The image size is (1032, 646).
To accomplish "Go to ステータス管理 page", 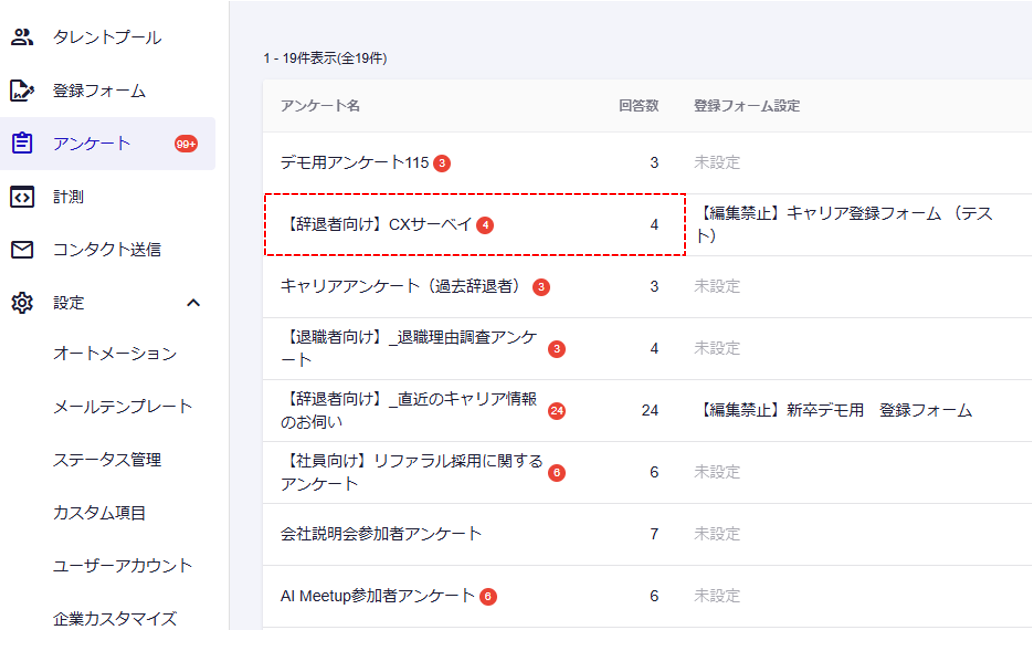I will [107, 460].
